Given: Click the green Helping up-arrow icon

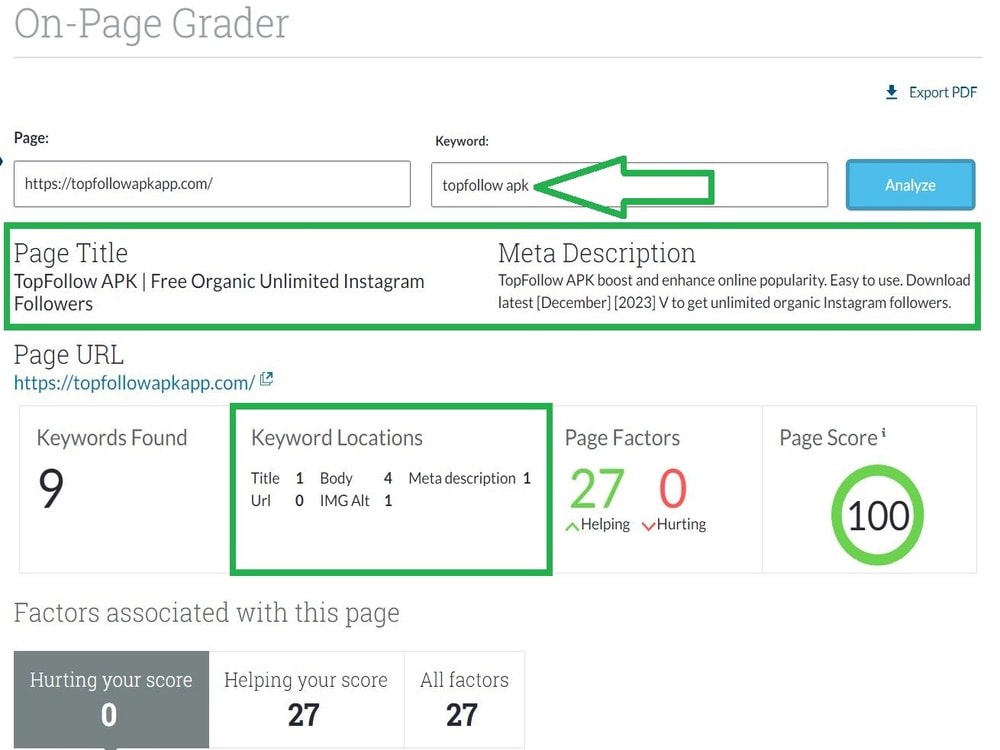Looking at the screenshot, I should pos(572,526).
